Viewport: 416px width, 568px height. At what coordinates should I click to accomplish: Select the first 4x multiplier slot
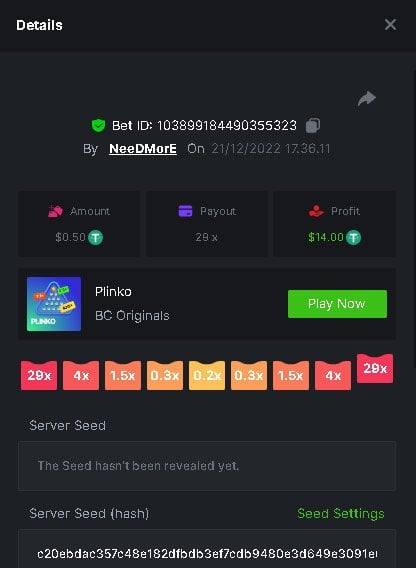[x=81, y=375]
